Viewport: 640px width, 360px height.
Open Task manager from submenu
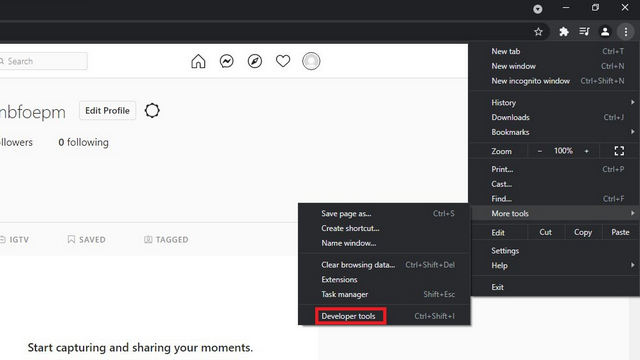(x=384, y=294)
